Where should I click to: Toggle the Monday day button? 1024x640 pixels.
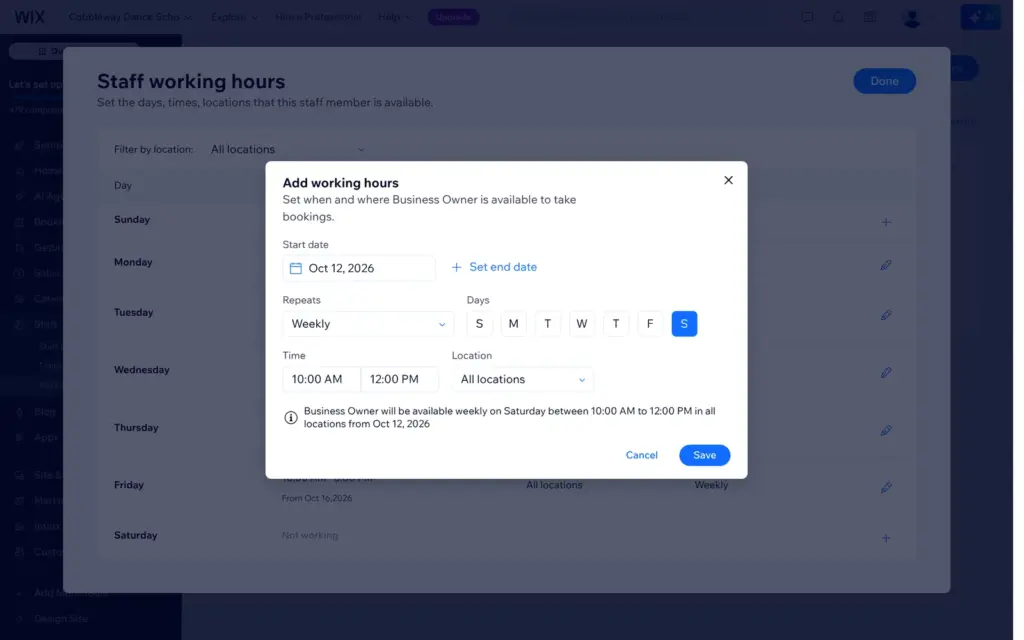tap(513, 324)
